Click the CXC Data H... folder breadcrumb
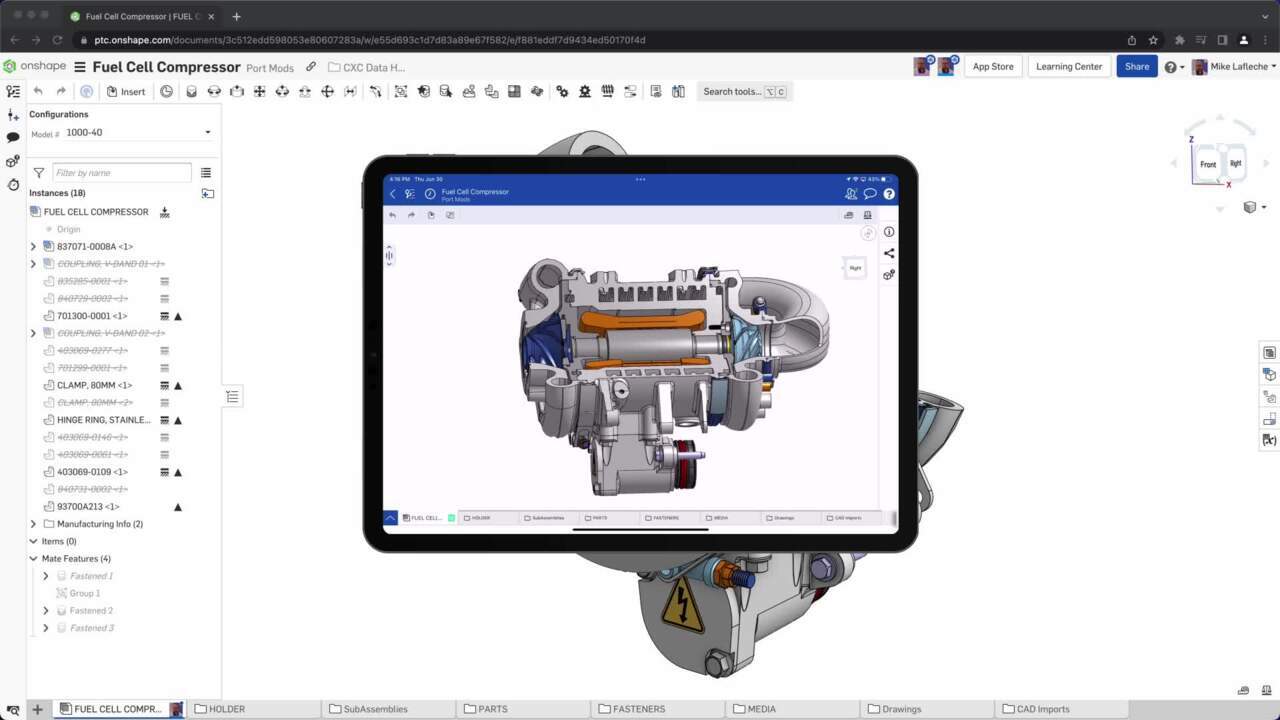The image size is (1280, 720). pos(366,67)
